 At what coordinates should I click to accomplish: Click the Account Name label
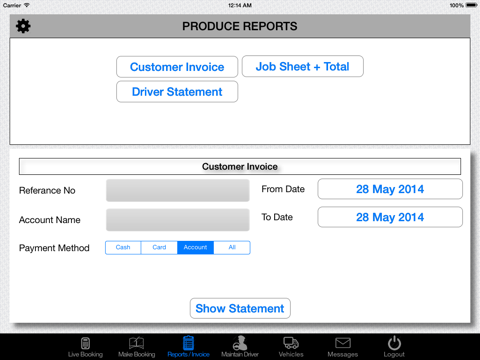pyautogui.click(x=50, y=220)
